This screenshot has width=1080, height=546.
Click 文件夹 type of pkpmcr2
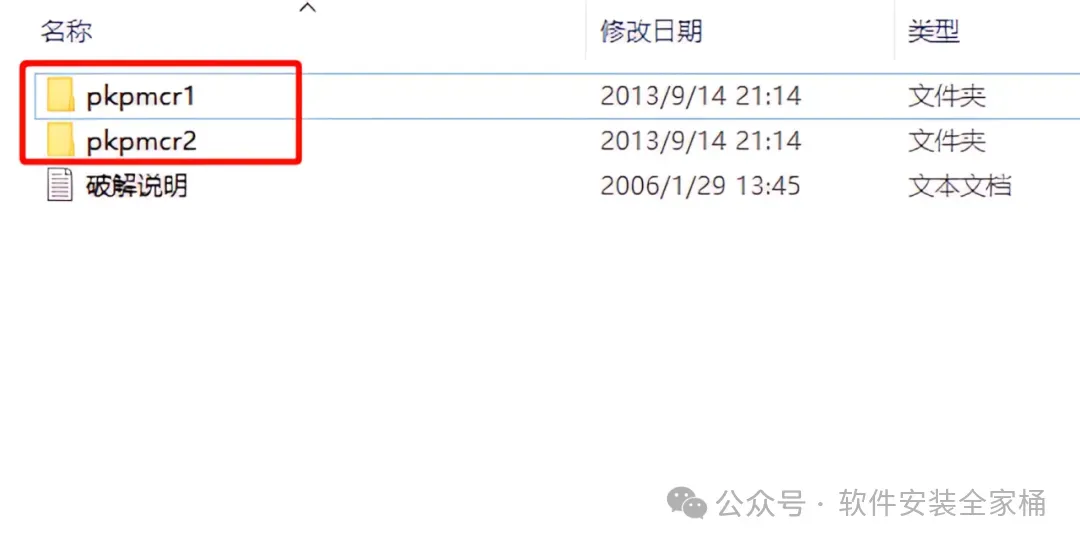[946, 141]
